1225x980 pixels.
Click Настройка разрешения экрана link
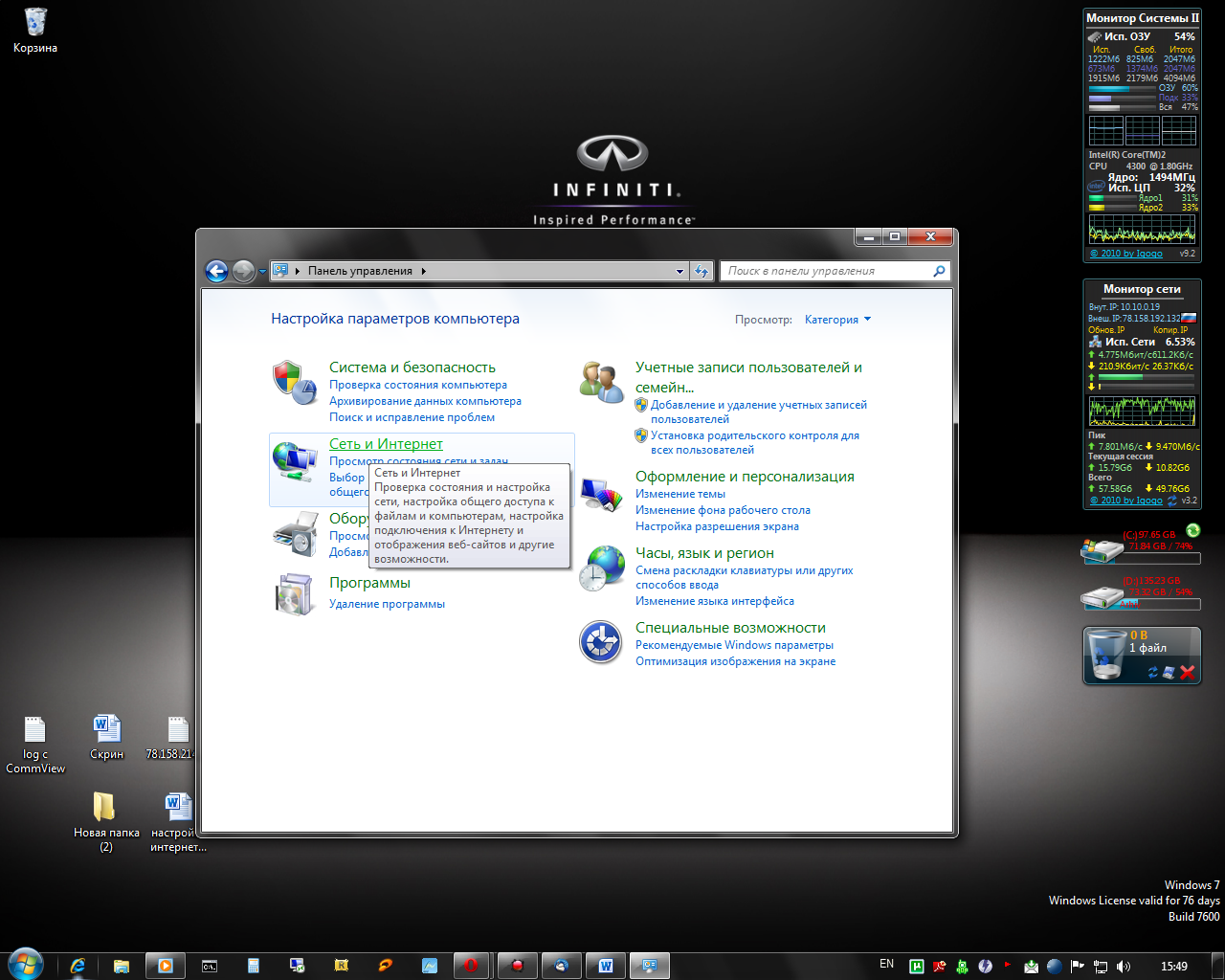pos(717,526)
